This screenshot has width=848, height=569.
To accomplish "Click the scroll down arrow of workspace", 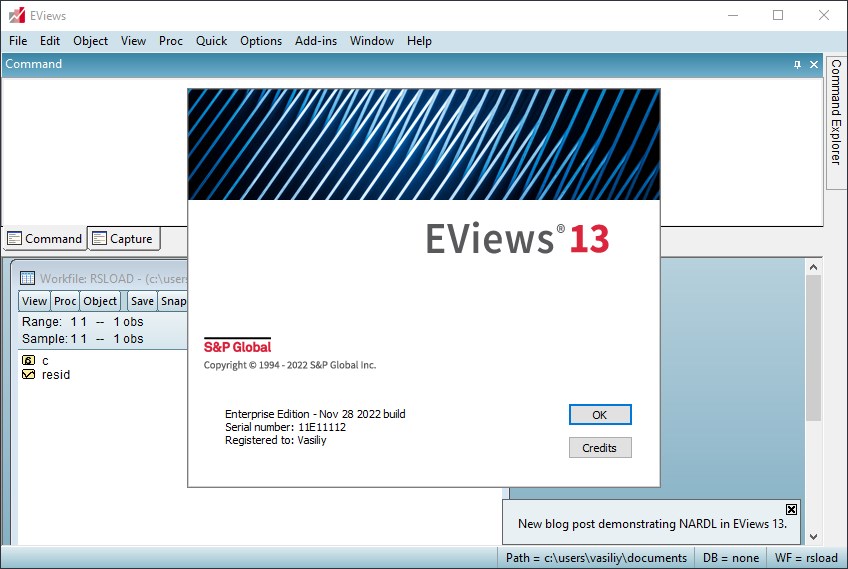I will point(813,537).
